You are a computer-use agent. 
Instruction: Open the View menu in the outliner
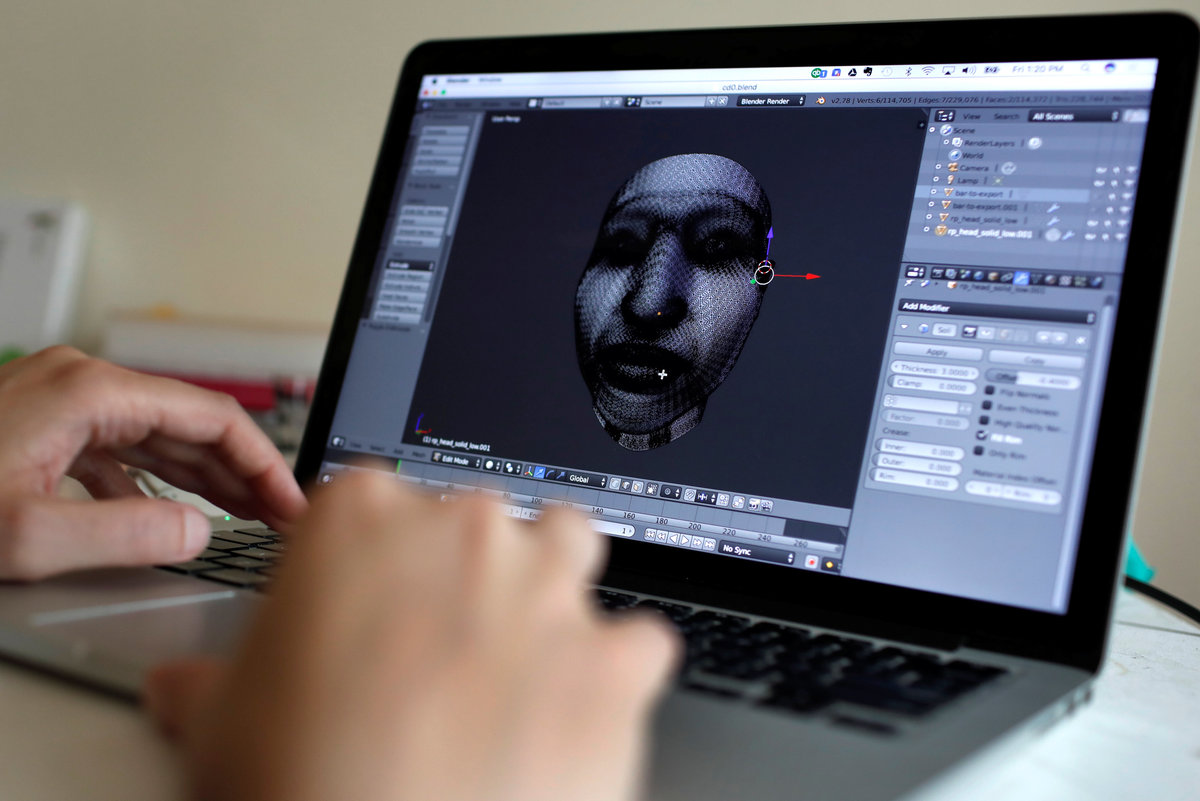tap(971, 116)
